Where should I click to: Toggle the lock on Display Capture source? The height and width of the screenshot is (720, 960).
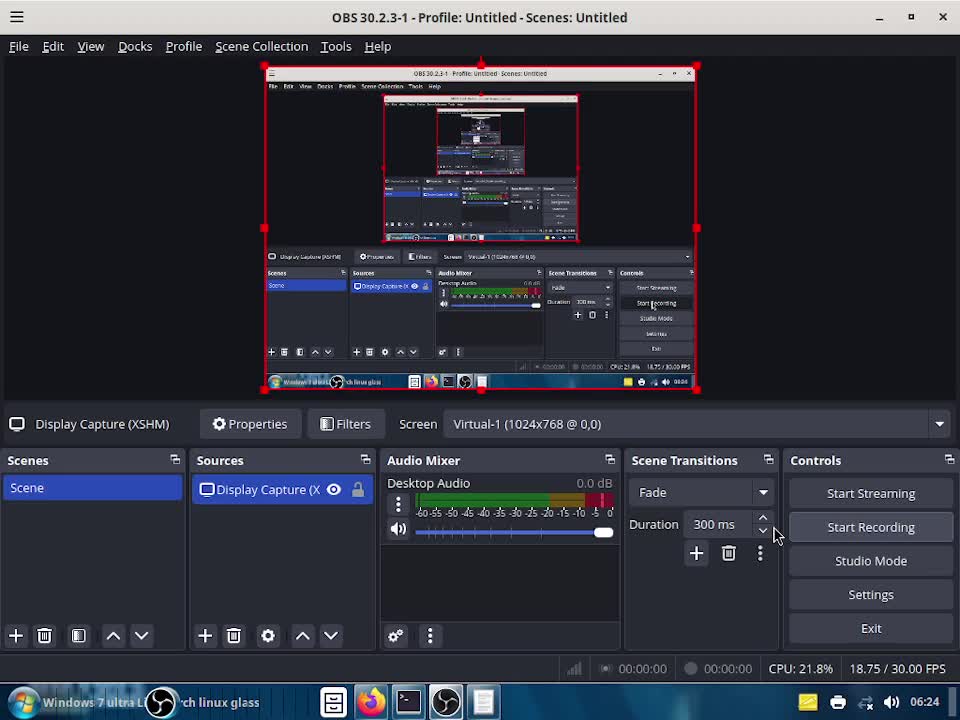[x=358, y=489]
